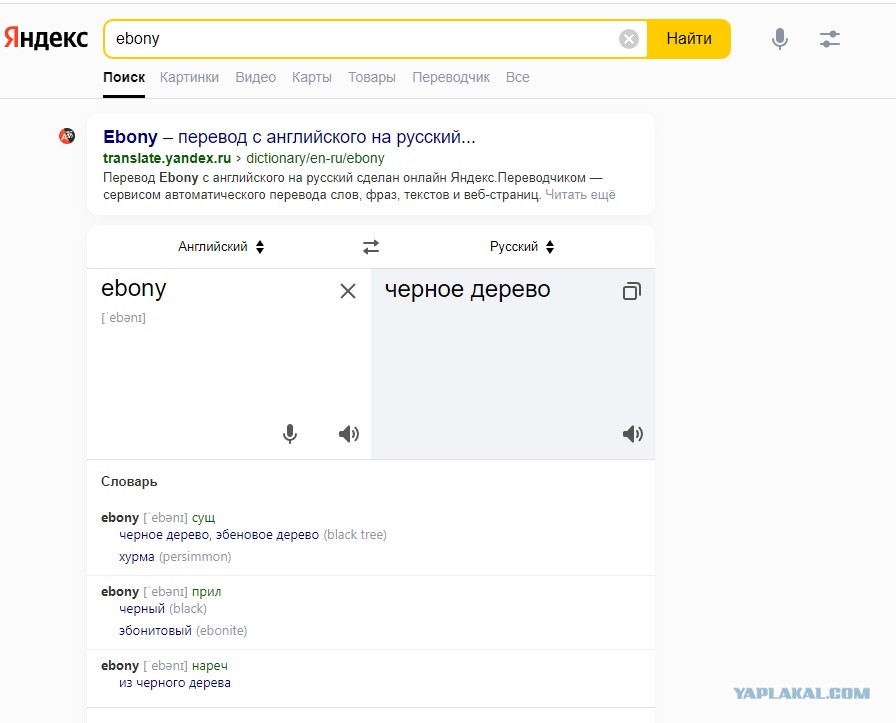Screen dimensions: 896x723
Task: Open dictionary entry хурма
Action: [x=137, y=557]
